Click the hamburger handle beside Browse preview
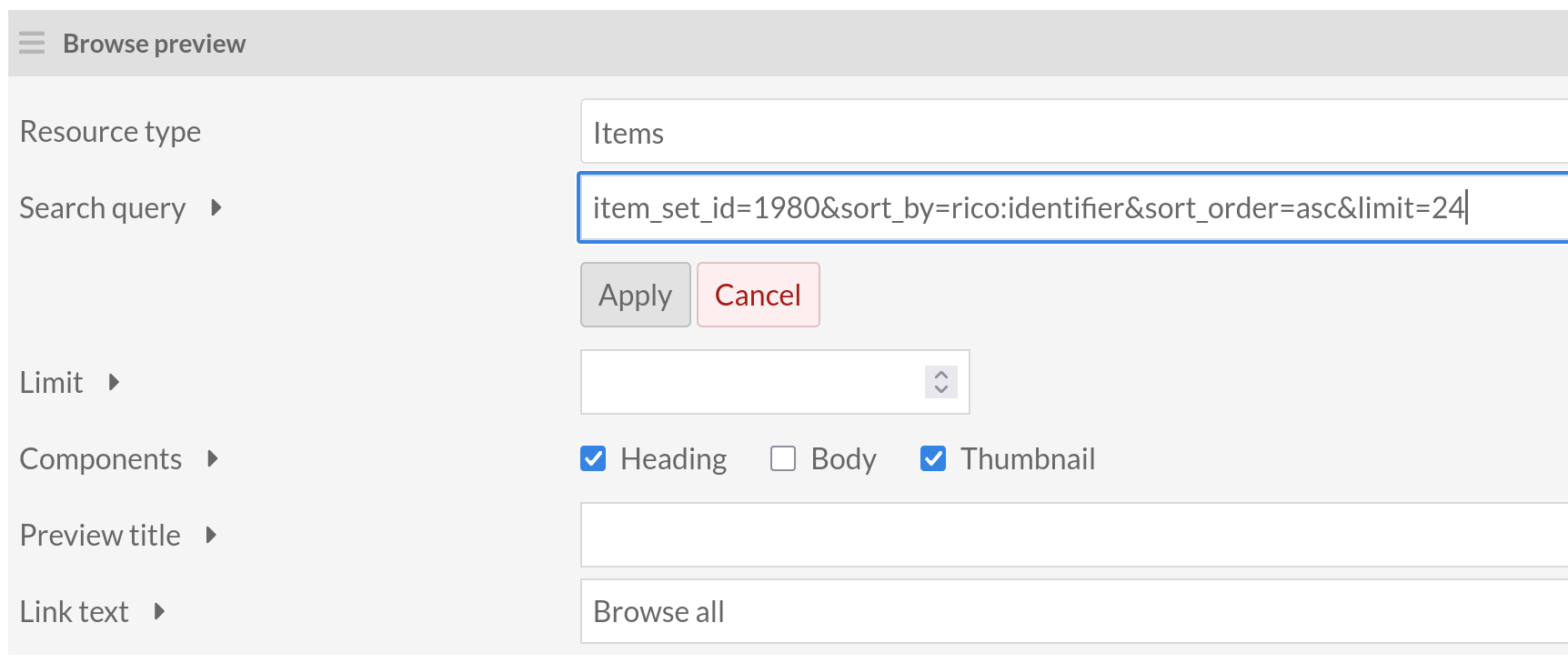 pos(32,43)
